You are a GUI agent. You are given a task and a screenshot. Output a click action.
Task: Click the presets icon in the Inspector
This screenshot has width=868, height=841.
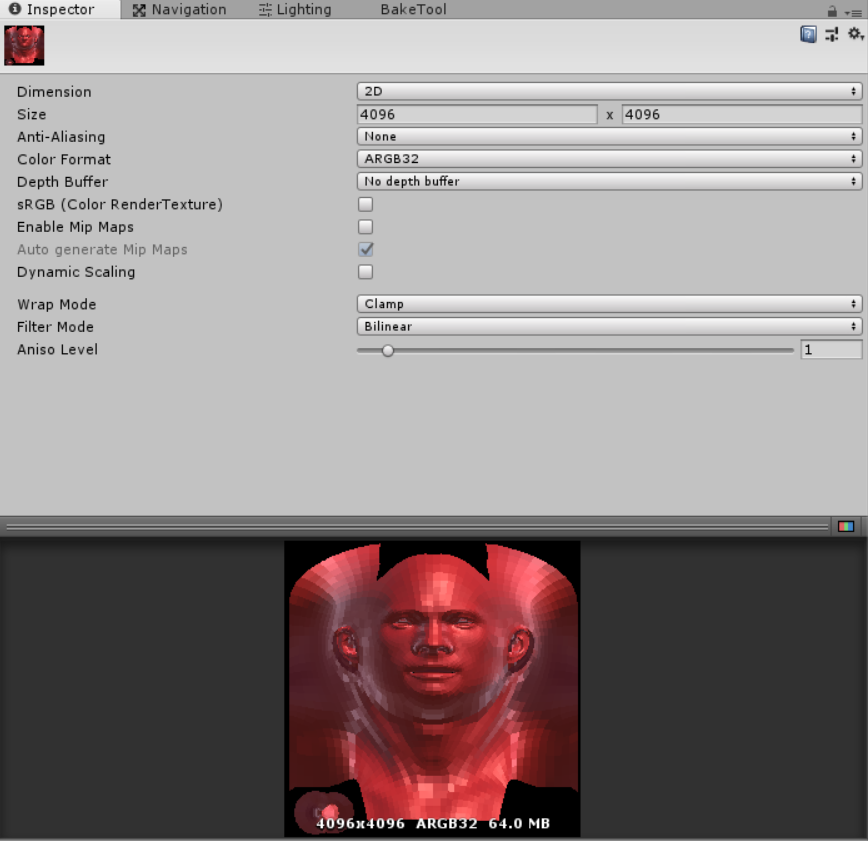831,33
